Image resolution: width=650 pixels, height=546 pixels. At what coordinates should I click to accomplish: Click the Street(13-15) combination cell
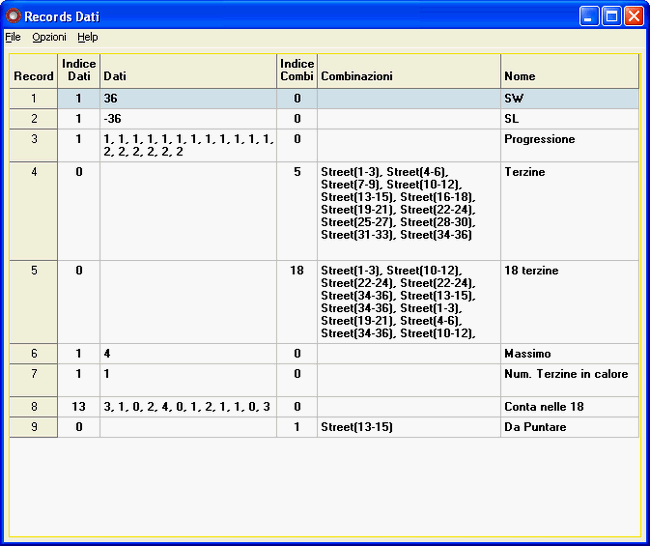(x=408, y=427)
